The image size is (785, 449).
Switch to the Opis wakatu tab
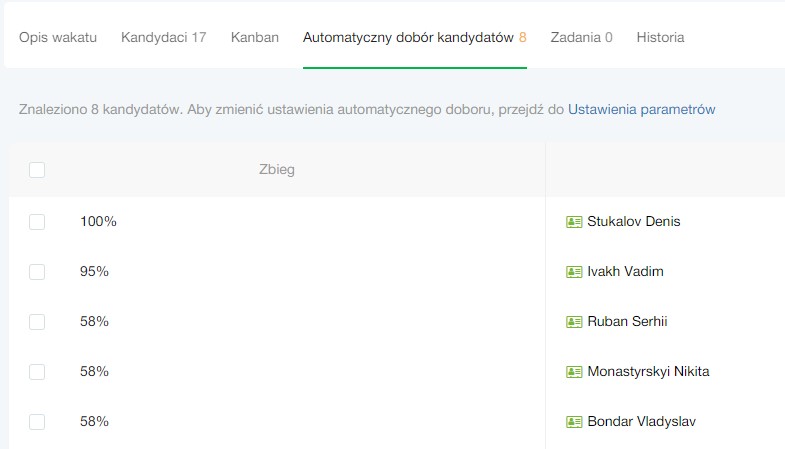tap(58, 38)
